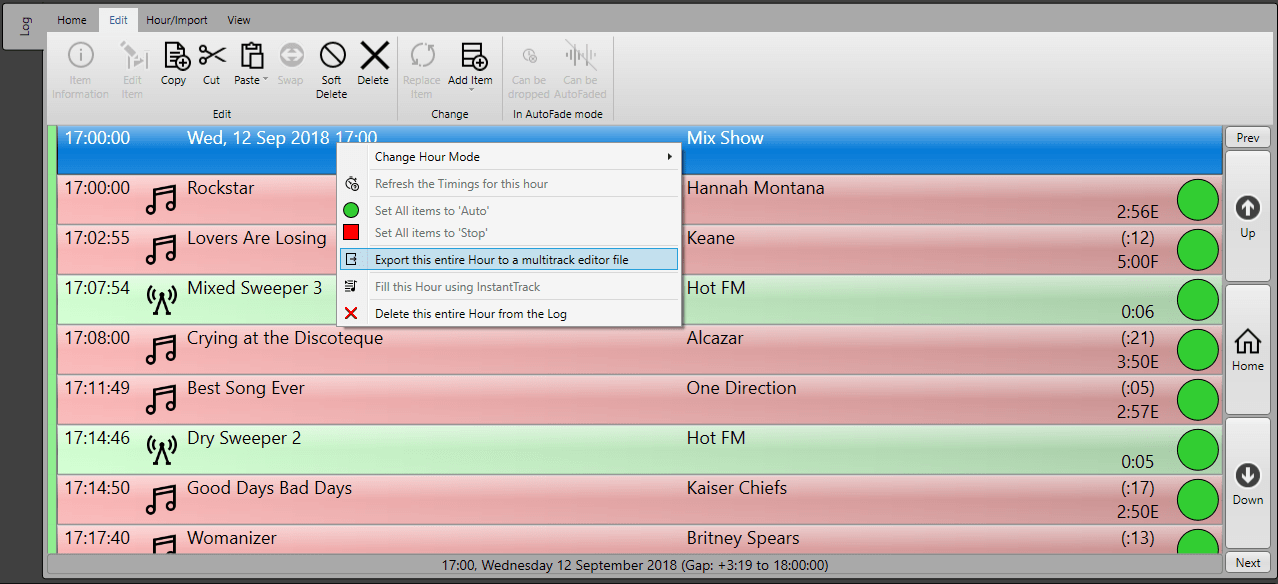The width and height of the screenshot is (1278, 584).
Task: Click the music note icon beside Rockstar
Action: click(160, 199)
